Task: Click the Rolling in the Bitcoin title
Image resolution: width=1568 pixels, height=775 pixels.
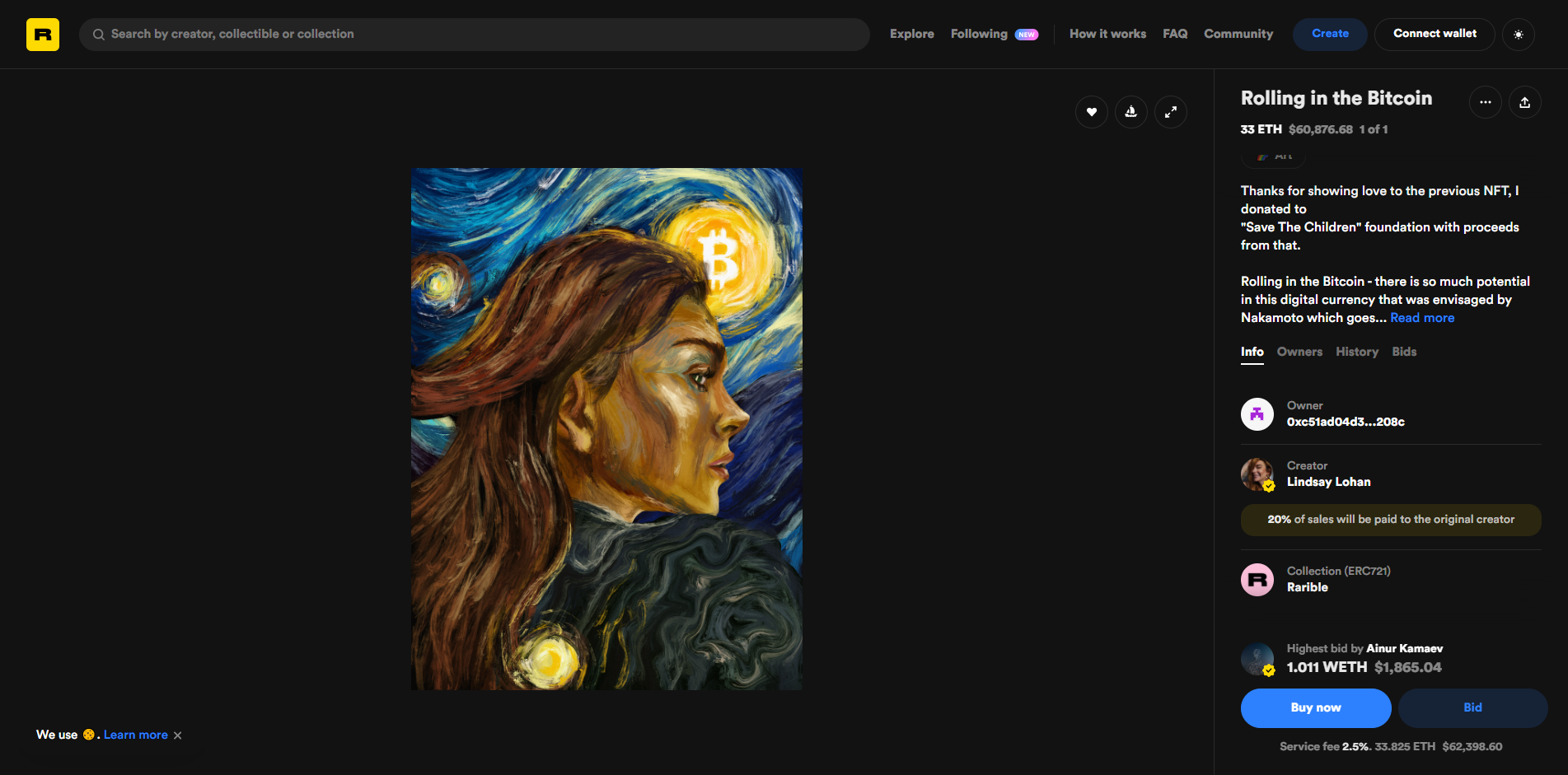Action: (1336, 98)
